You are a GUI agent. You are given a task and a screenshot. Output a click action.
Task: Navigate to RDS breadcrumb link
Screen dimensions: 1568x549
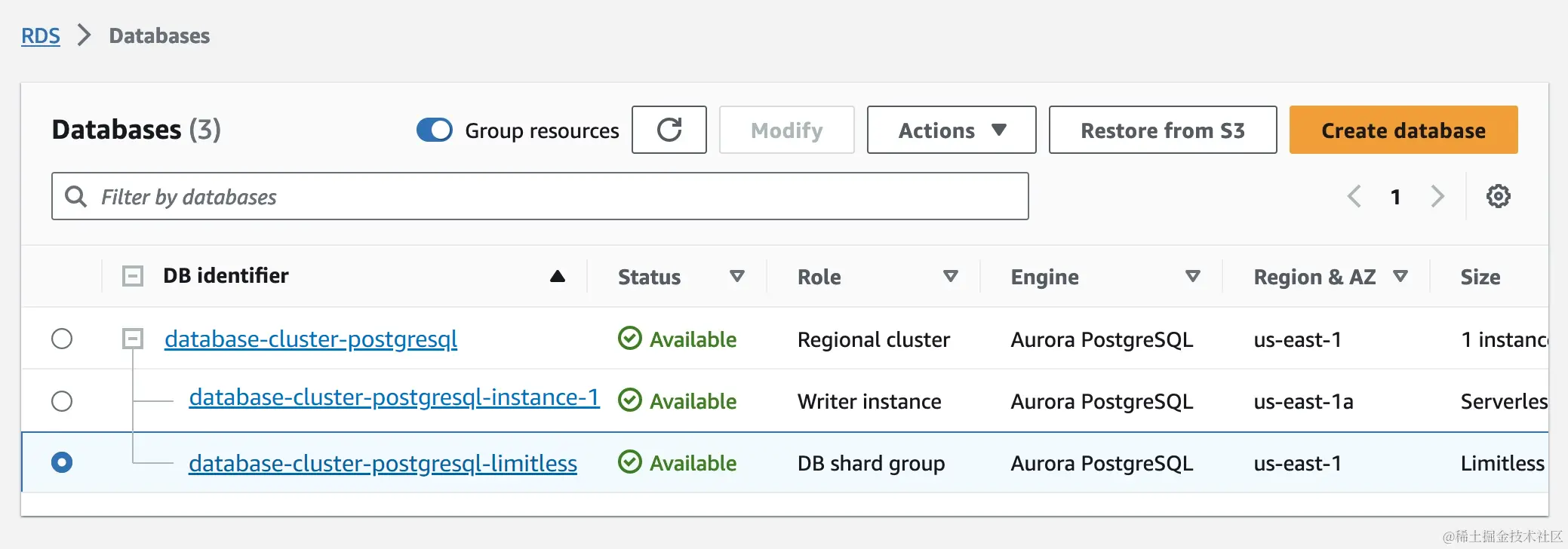(41, 35)
